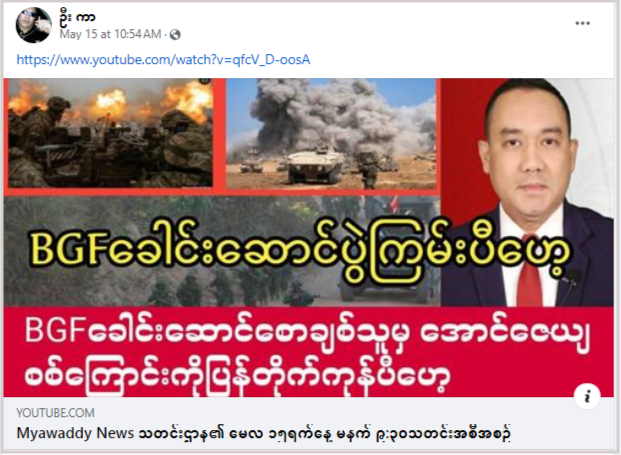Image resolution: width=621 pixels, height=455 pixels.
Task: Open the link preview info icon
Action: click(x=587, y=396)
